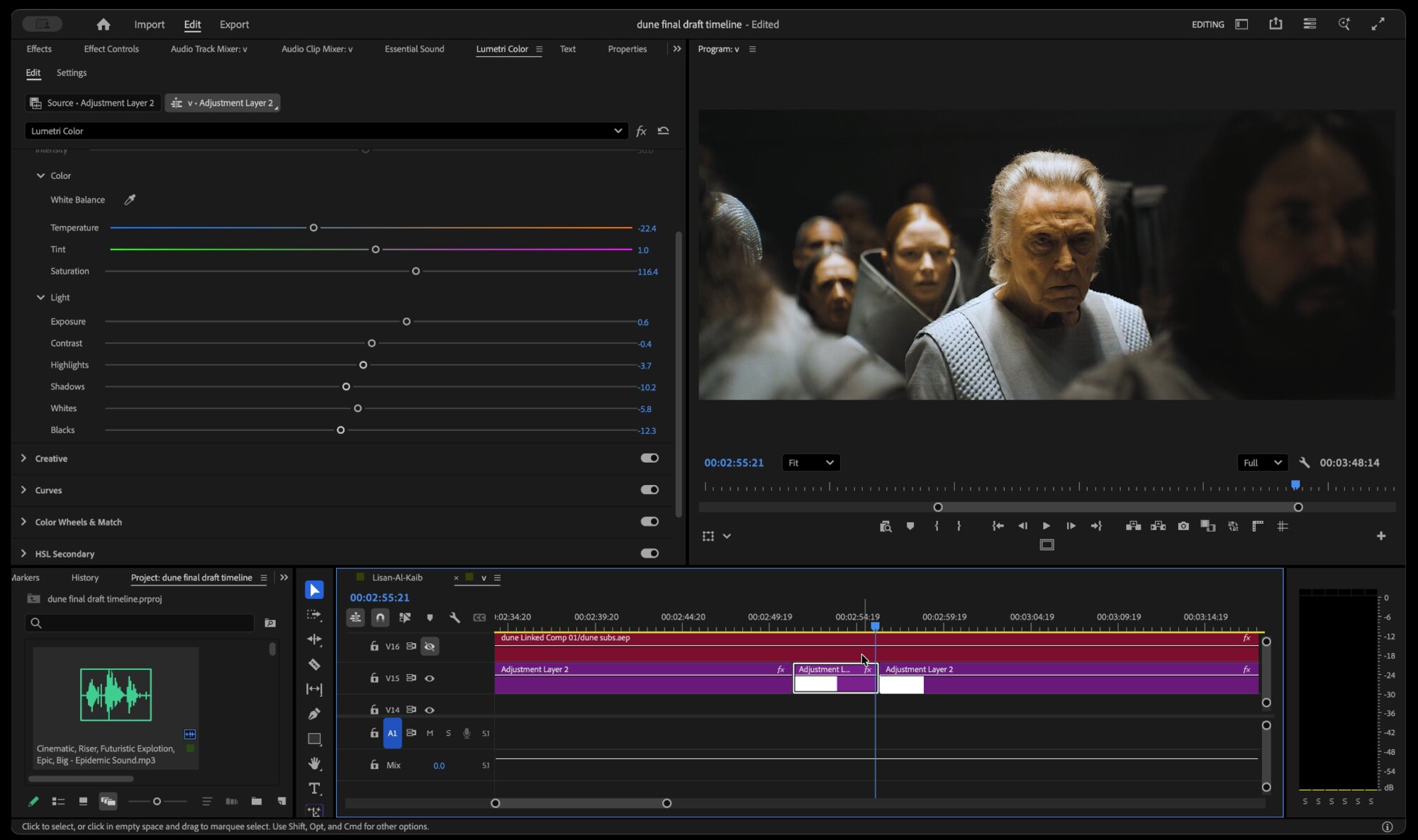Show the hidden V16 track output

point(430,646)
